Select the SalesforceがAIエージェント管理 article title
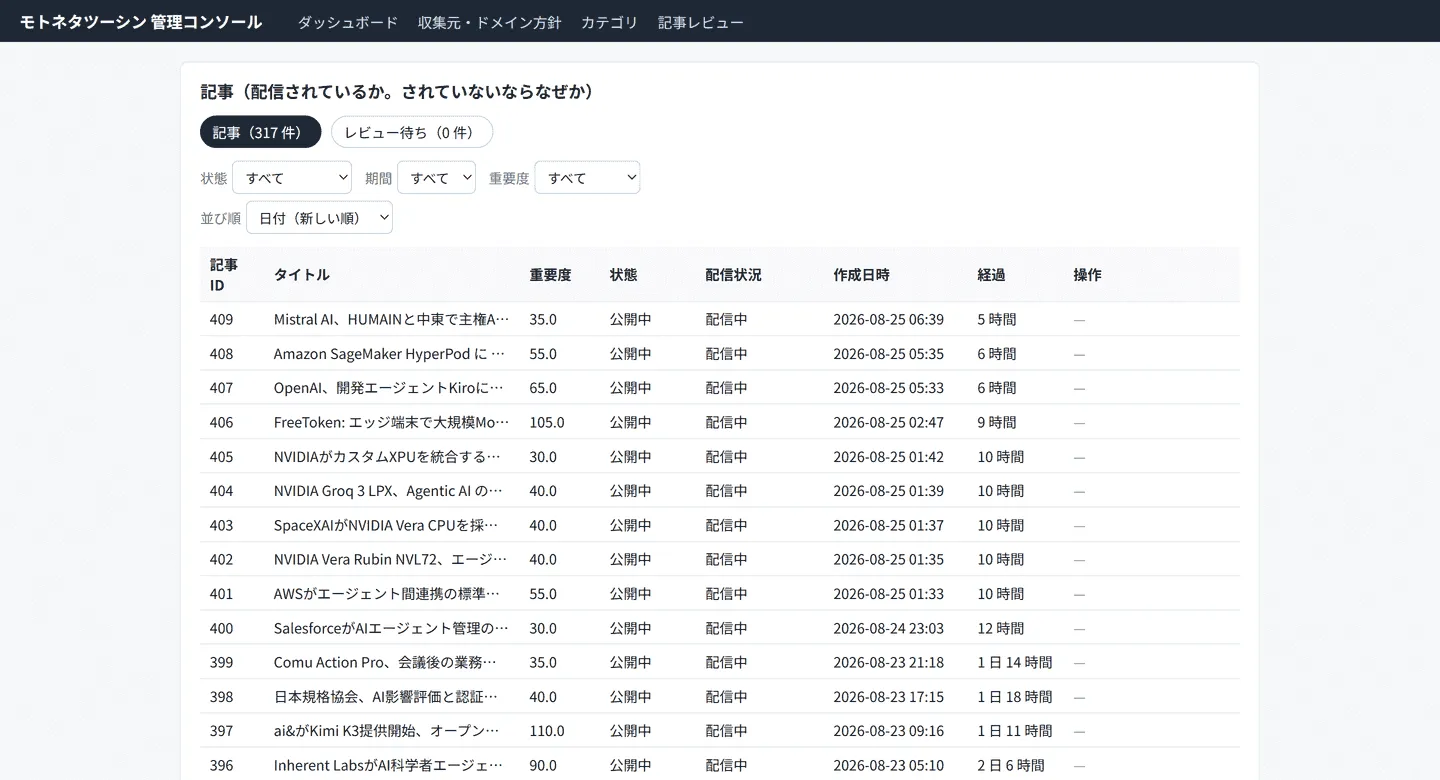1440x780 pixels. point(391,629)
